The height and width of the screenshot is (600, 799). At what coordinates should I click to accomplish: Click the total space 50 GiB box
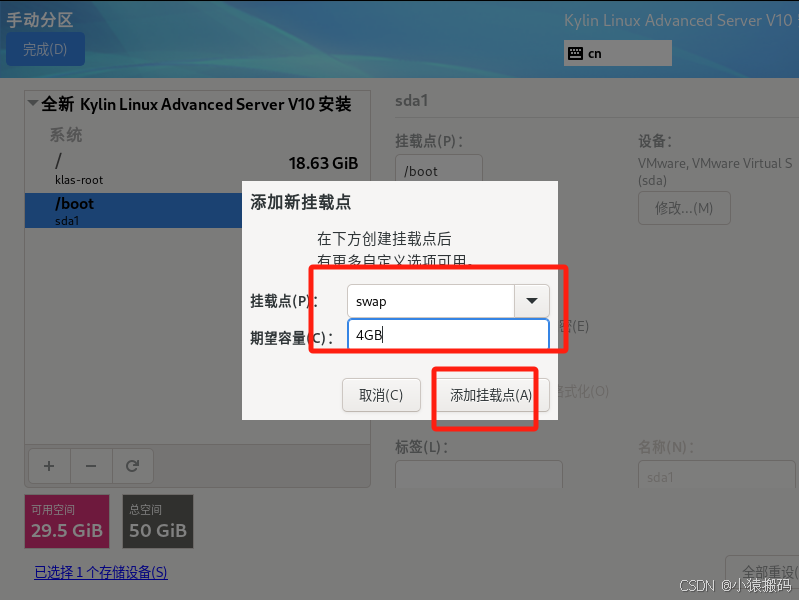click(x=158, y=521)
